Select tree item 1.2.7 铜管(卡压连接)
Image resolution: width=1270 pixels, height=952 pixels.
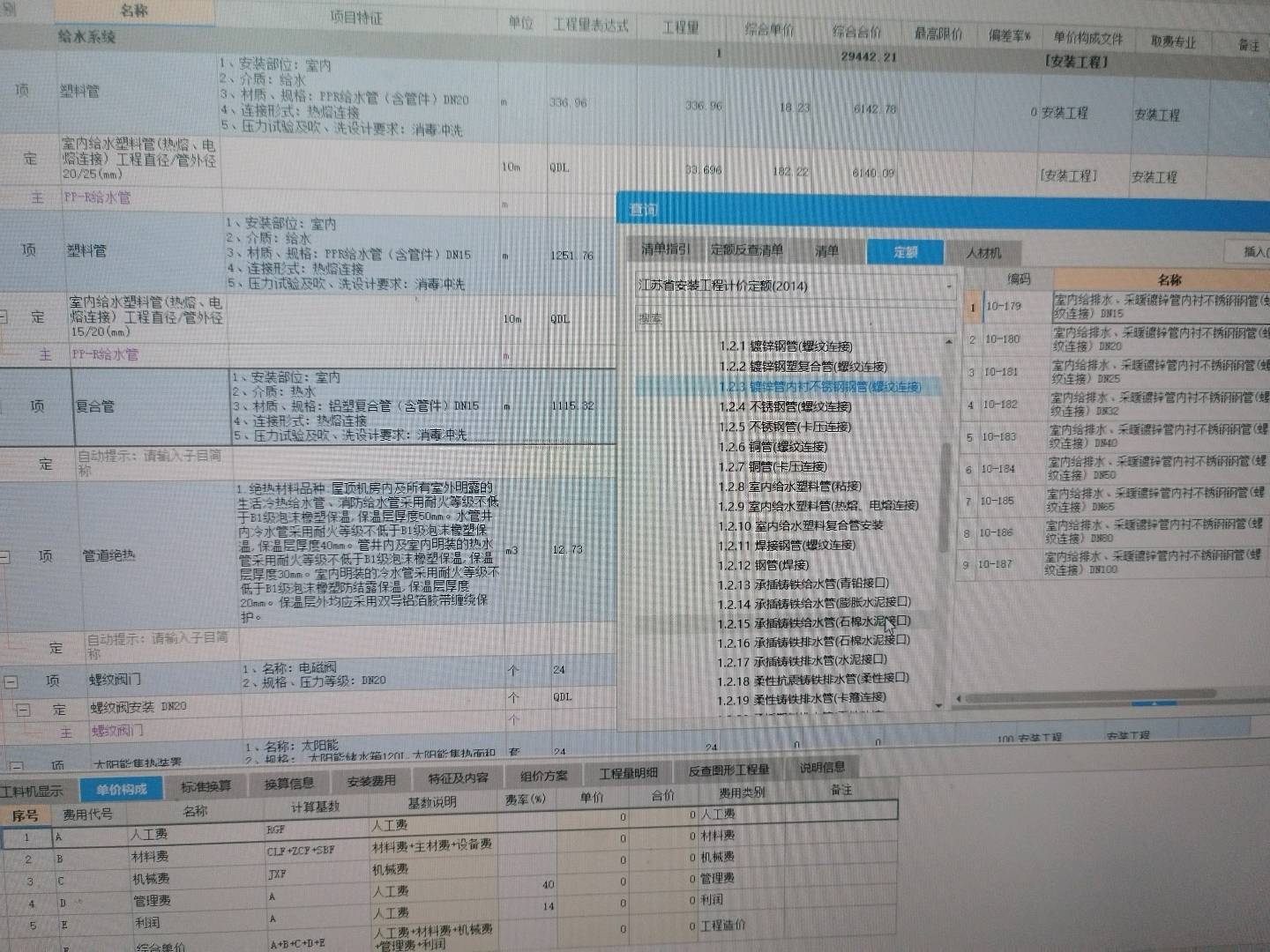coord(773,466)
